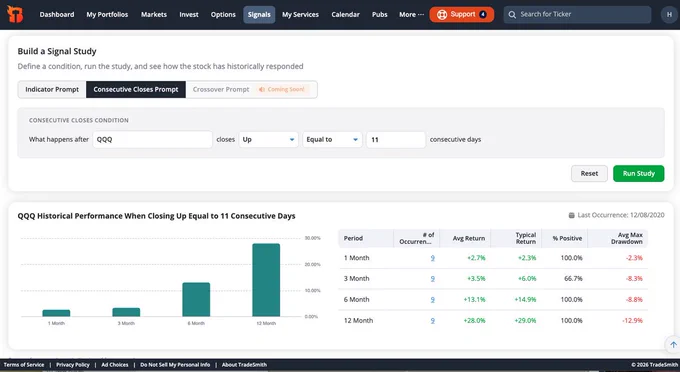
Task: Click the Support button
Action: (x=461, y=14)
